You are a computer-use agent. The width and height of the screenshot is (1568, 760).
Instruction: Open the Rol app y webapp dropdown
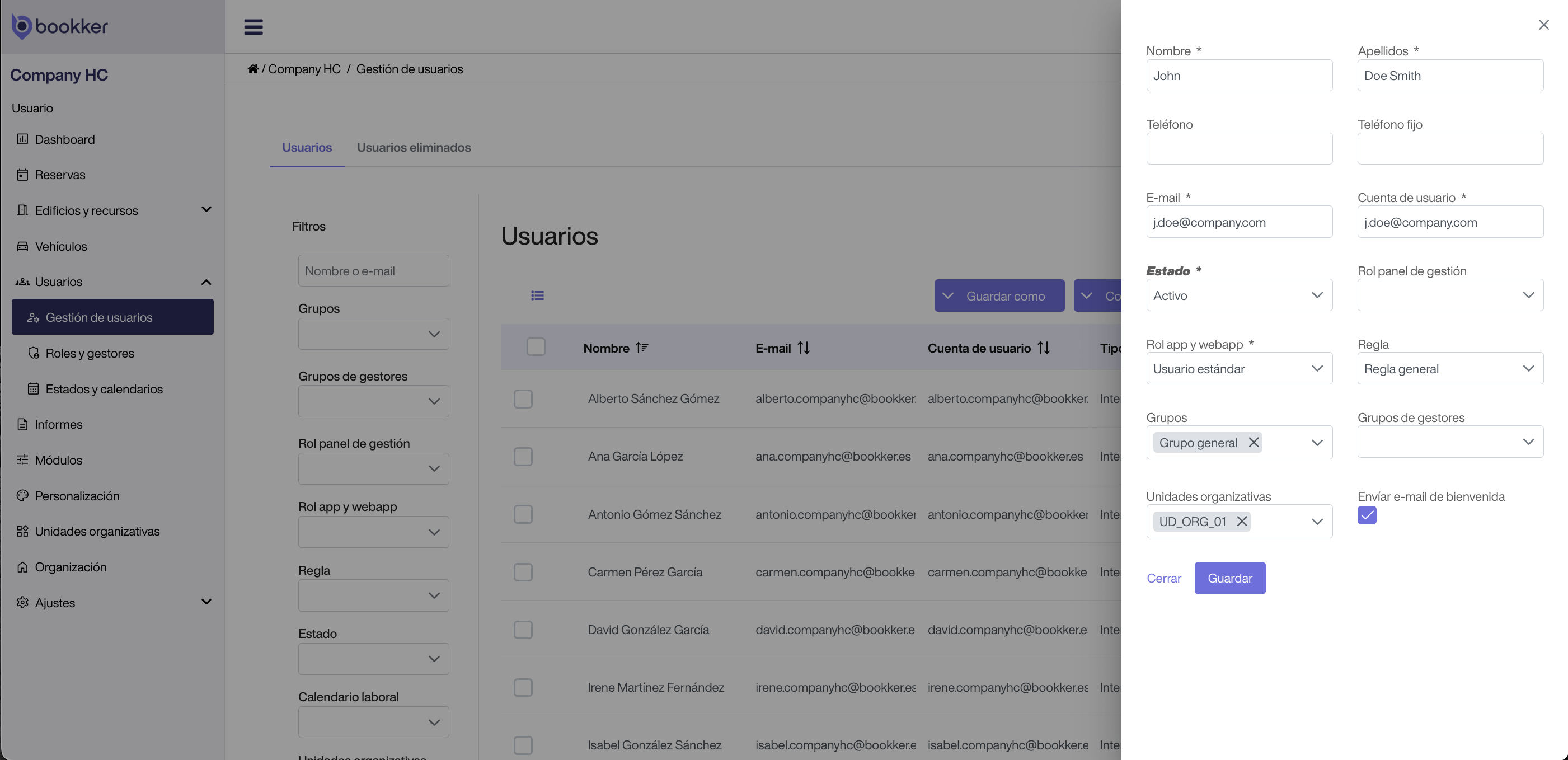pyautogui.click(x=1239, y=368)
